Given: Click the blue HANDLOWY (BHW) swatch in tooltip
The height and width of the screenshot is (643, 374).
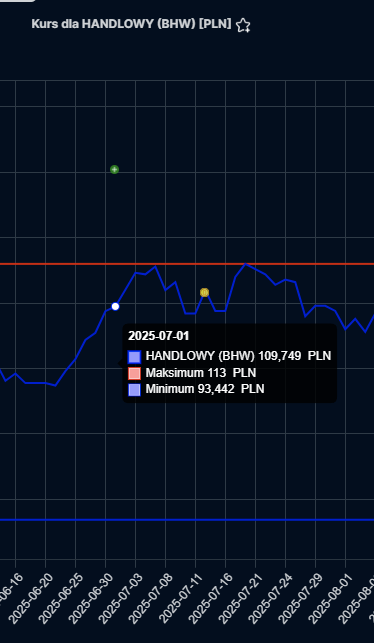Looking at the screenshot, I should point(135,357).
